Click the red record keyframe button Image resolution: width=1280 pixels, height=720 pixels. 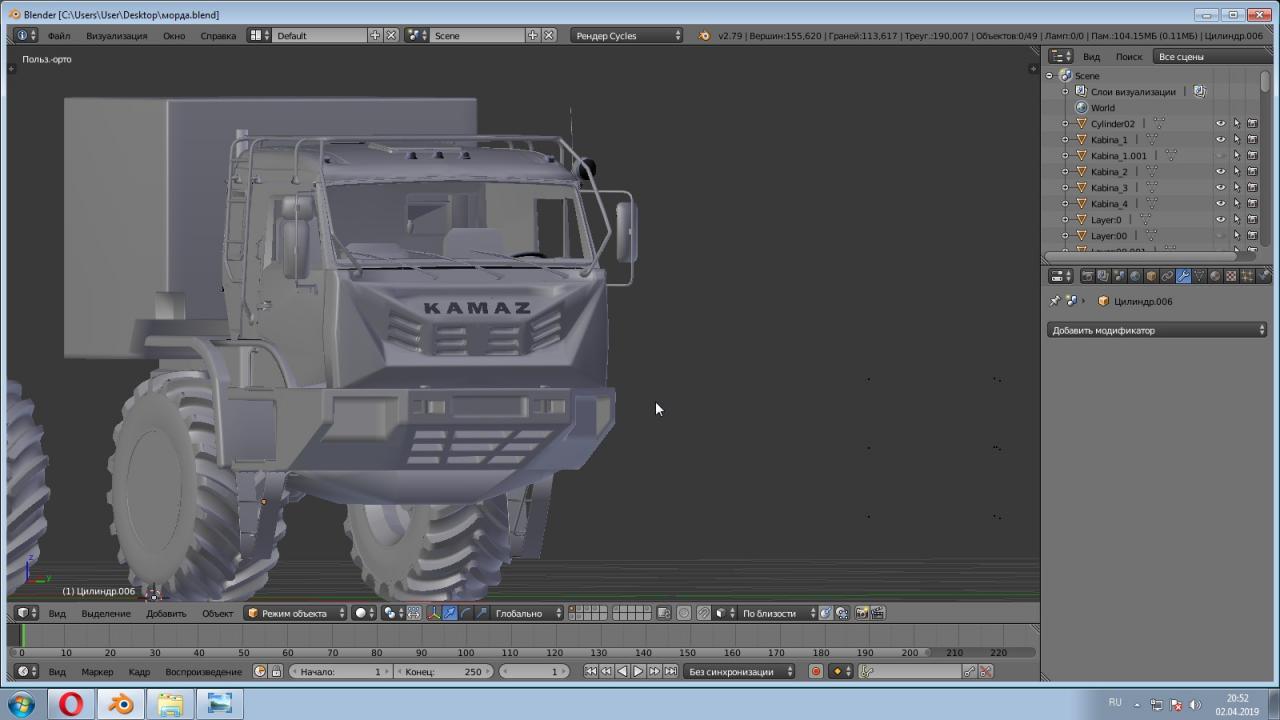[x=816, y=672]
